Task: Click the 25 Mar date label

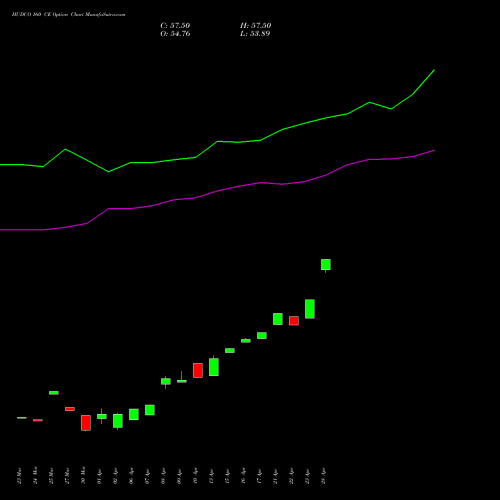Action: 51,476
